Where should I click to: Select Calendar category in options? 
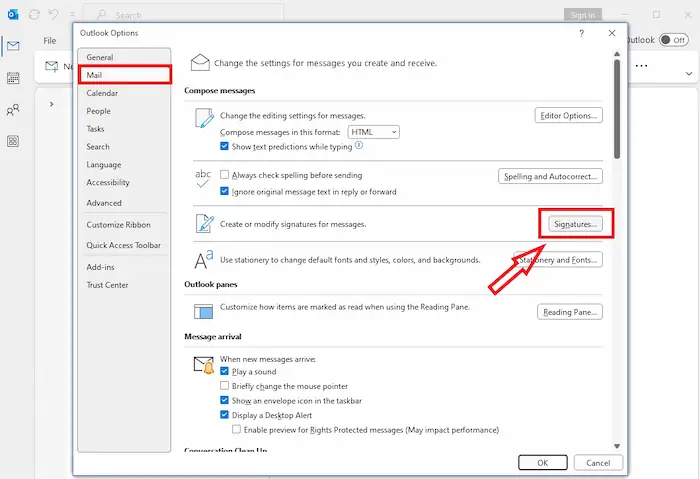pyautogui.click(x=124, y=93)
